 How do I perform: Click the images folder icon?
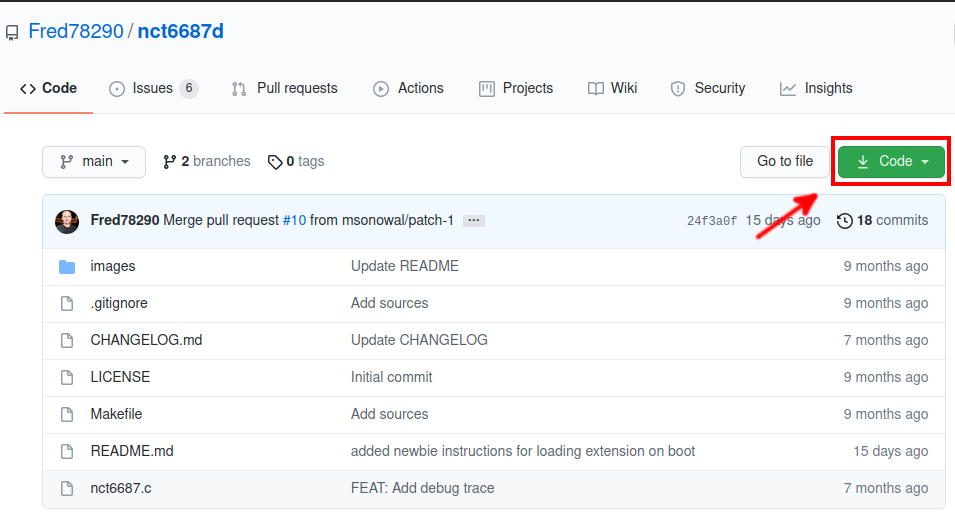tap(67, 266)
